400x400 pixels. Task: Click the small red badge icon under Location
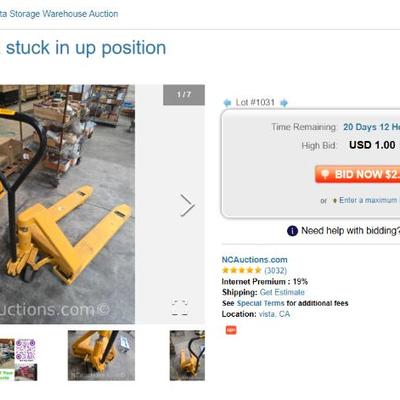click(231, 330)
